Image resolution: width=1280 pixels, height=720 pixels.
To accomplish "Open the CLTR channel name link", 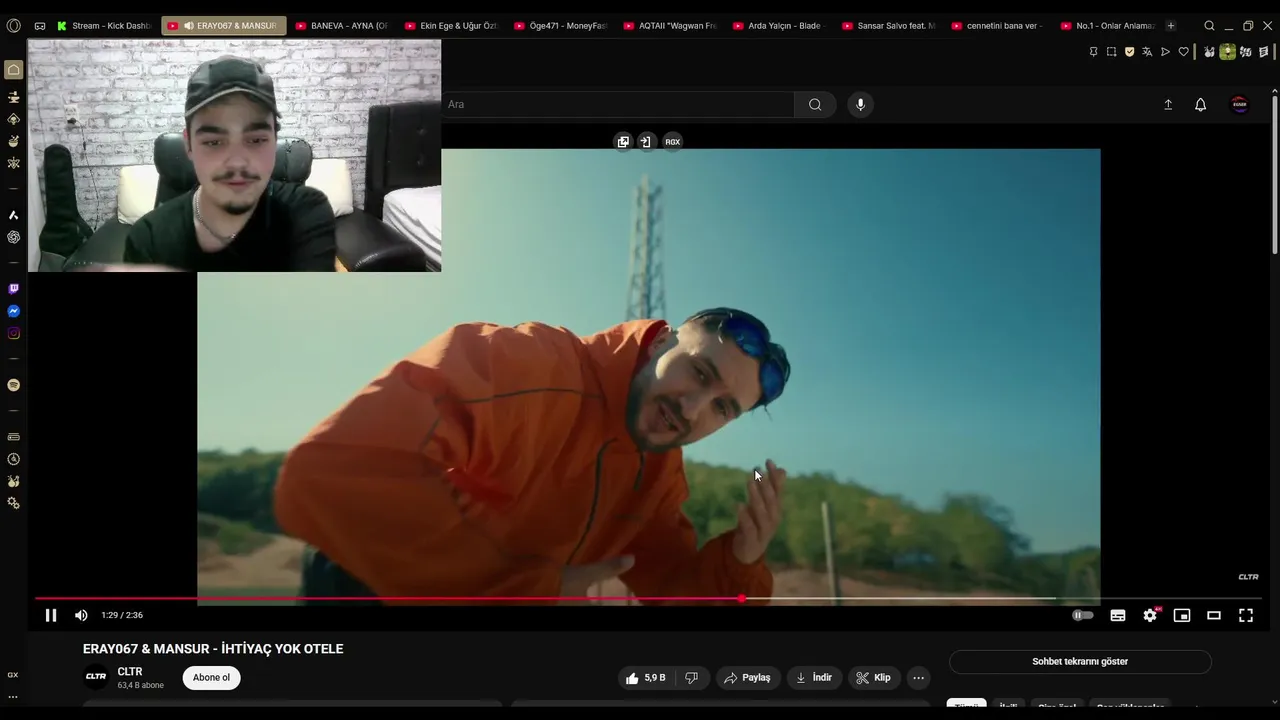I will [x=130, y=672].
